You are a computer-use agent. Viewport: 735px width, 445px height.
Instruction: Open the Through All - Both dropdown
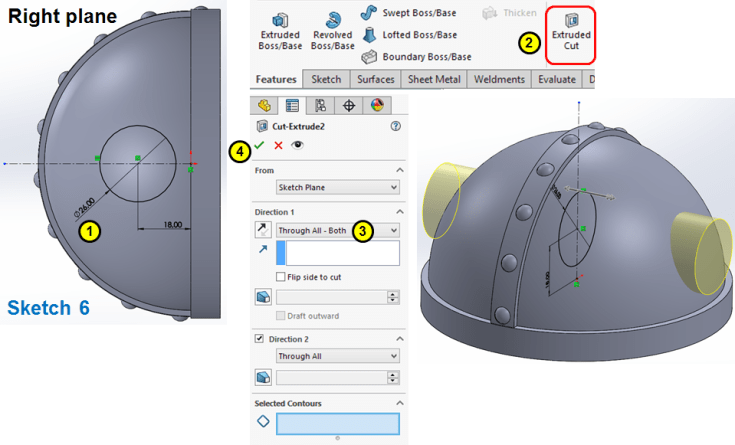pos(338,230)
